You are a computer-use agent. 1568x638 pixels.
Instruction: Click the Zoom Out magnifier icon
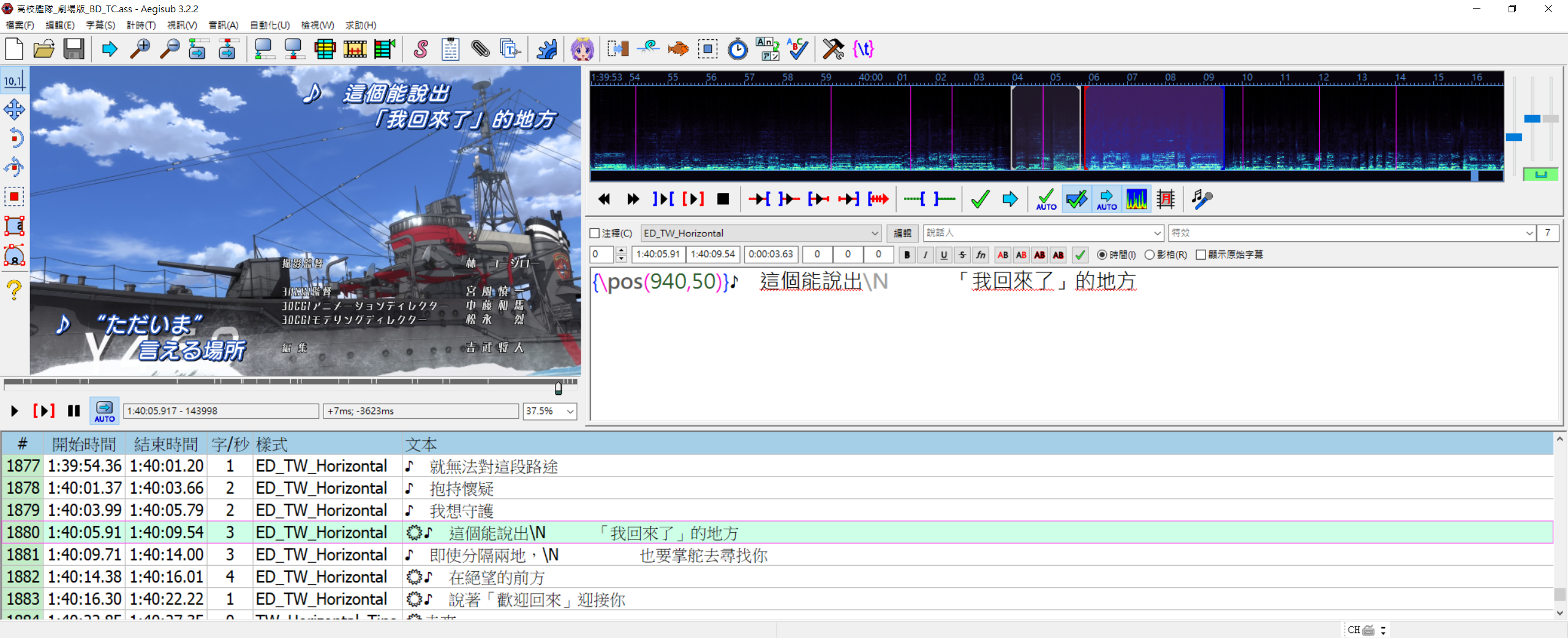(170, 49)
